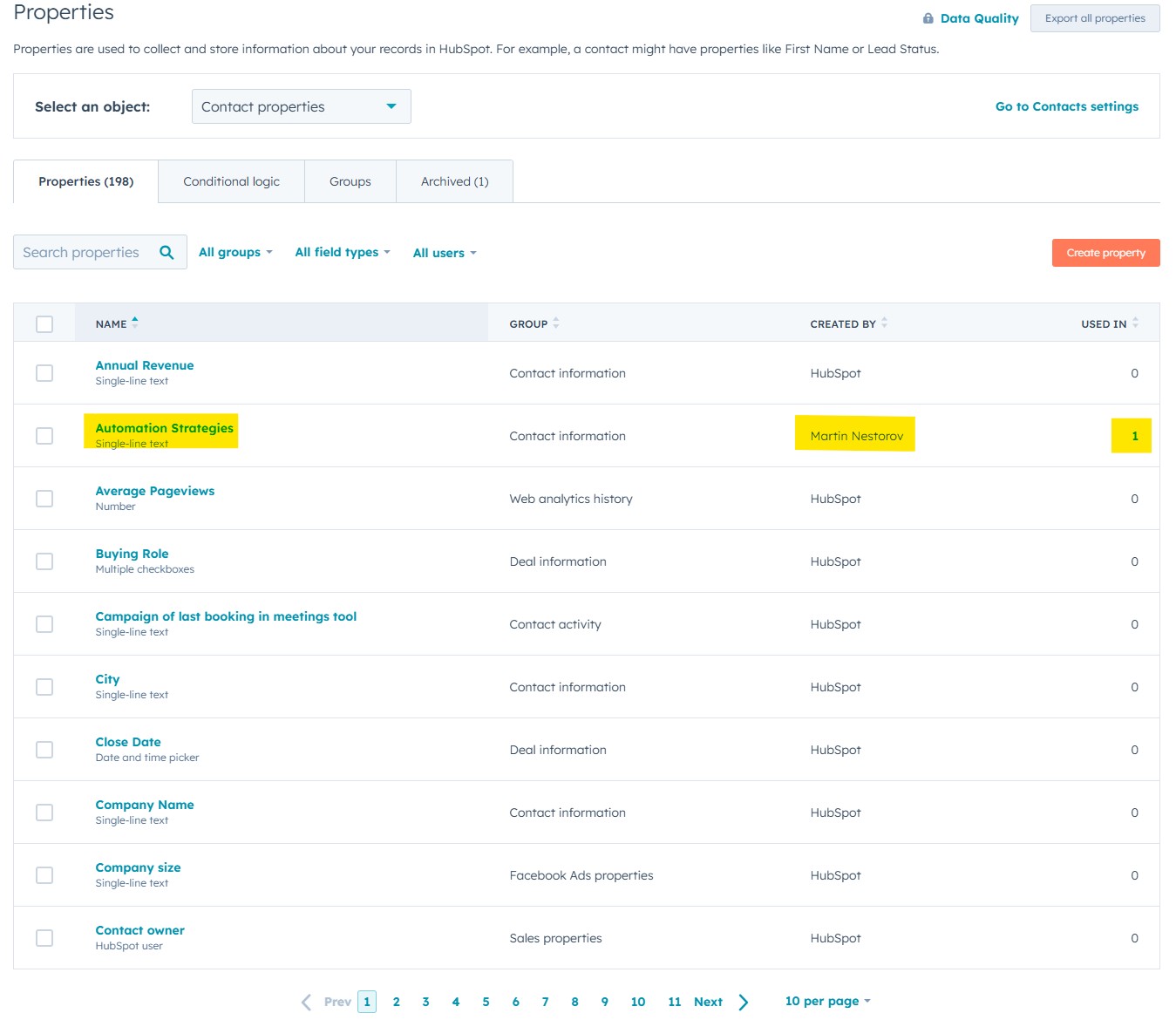Go to page 5 of results
This screenshot has width=1176, height=1020.
(x=486, y=1002)
